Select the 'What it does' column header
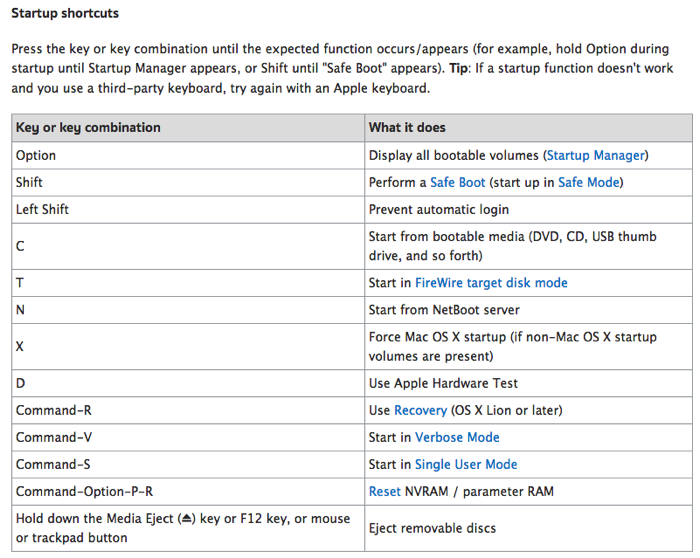Screen dimensions: 700x558 pos(528,128)
